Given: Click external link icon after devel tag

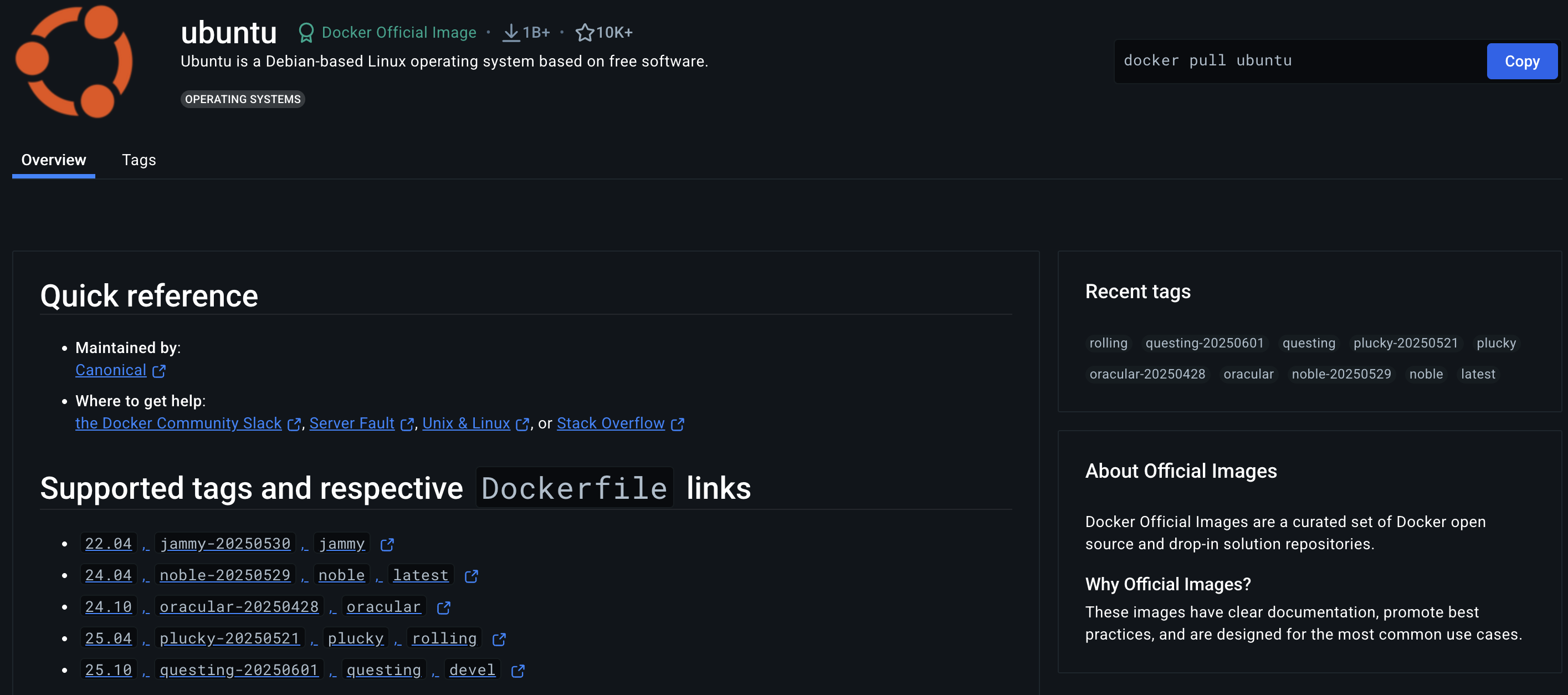Looking at the screenshot, I should [518, 671].
